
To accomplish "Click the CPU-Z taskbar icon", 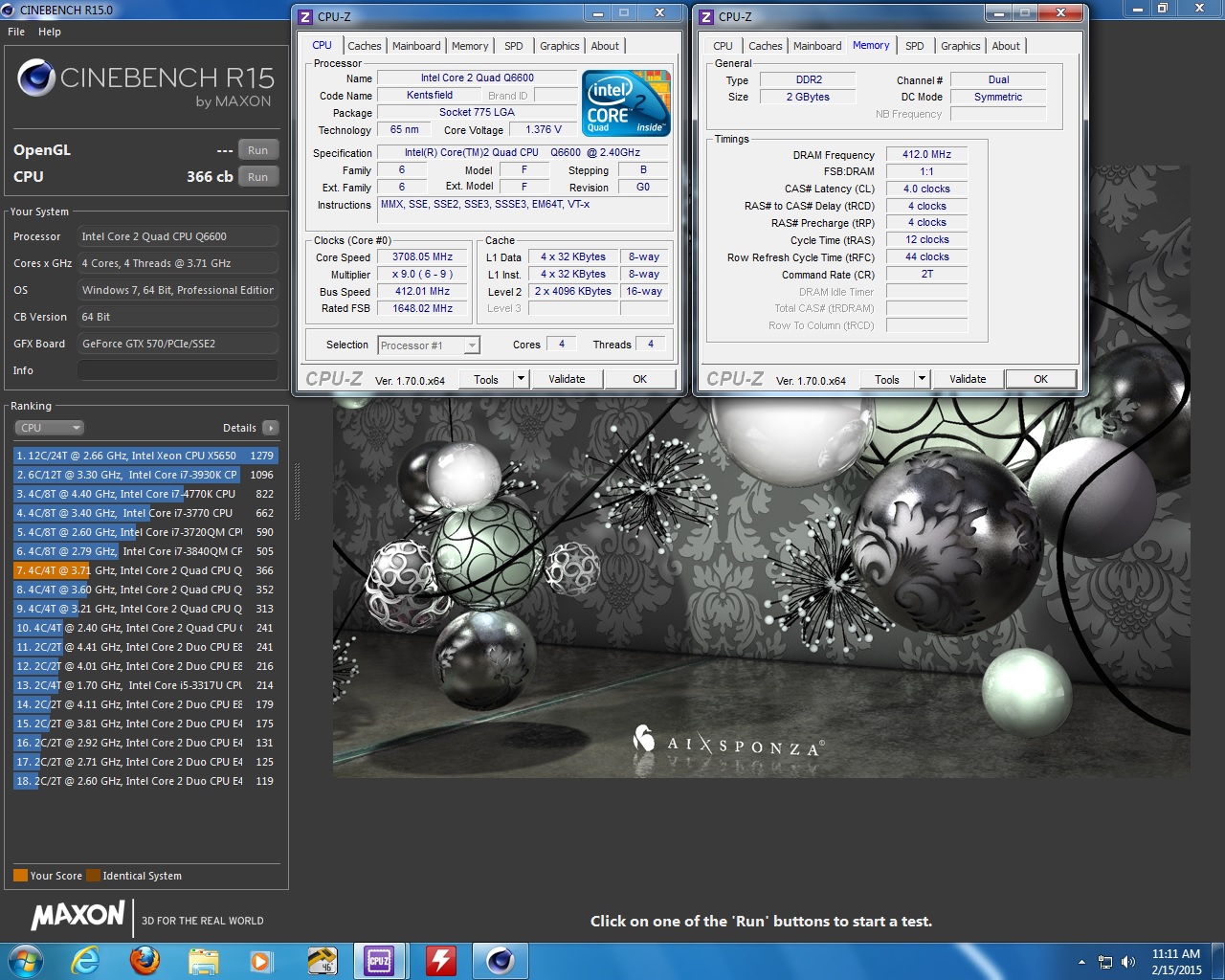I will click(x=379, y=960).
